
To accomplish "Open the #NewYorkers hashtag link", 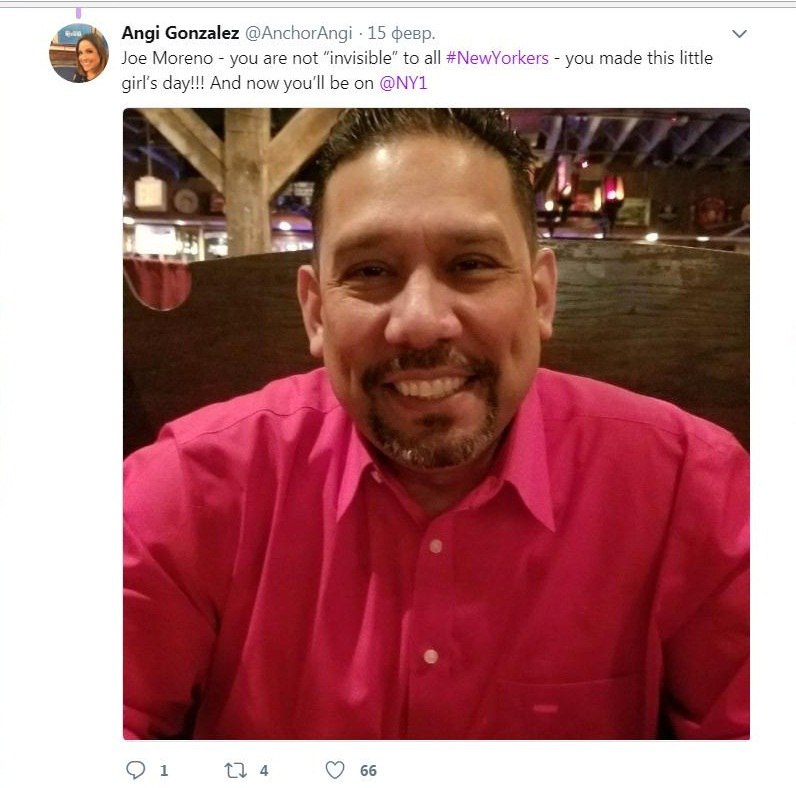I will 497,58.
